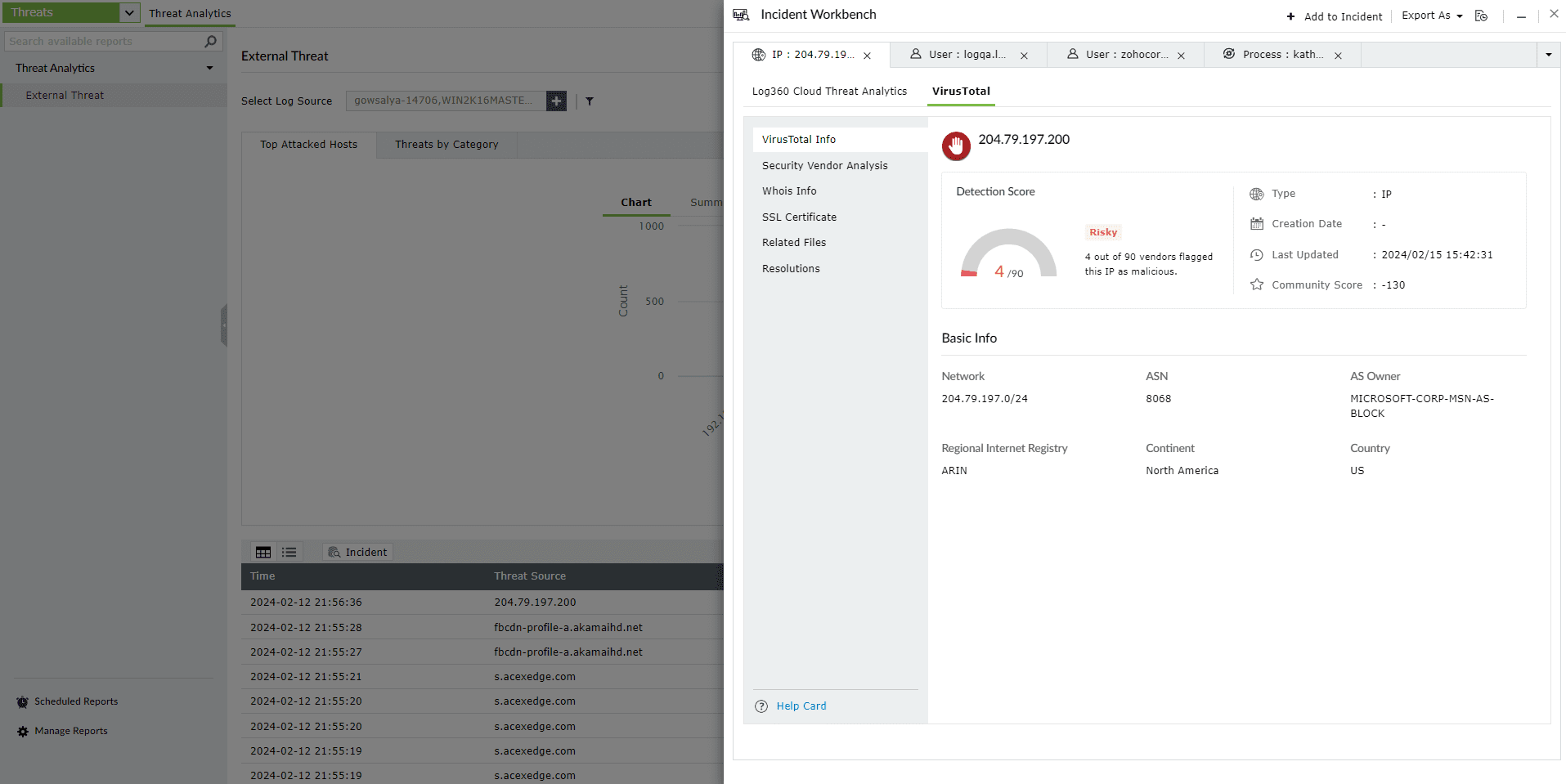This screenshot has width=1566, height=784.
Task: Close the IP 204.79.19... tab
Action: point(867,56)
